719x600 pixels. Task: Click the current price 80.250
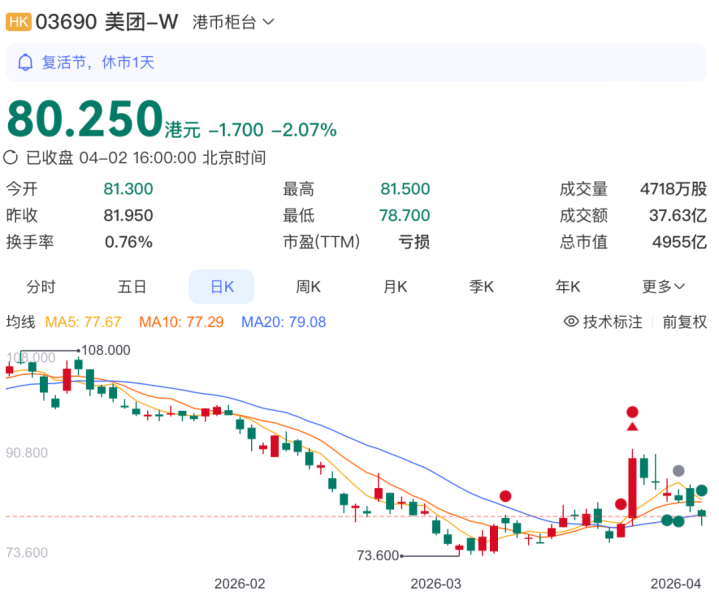click(85, 118)
